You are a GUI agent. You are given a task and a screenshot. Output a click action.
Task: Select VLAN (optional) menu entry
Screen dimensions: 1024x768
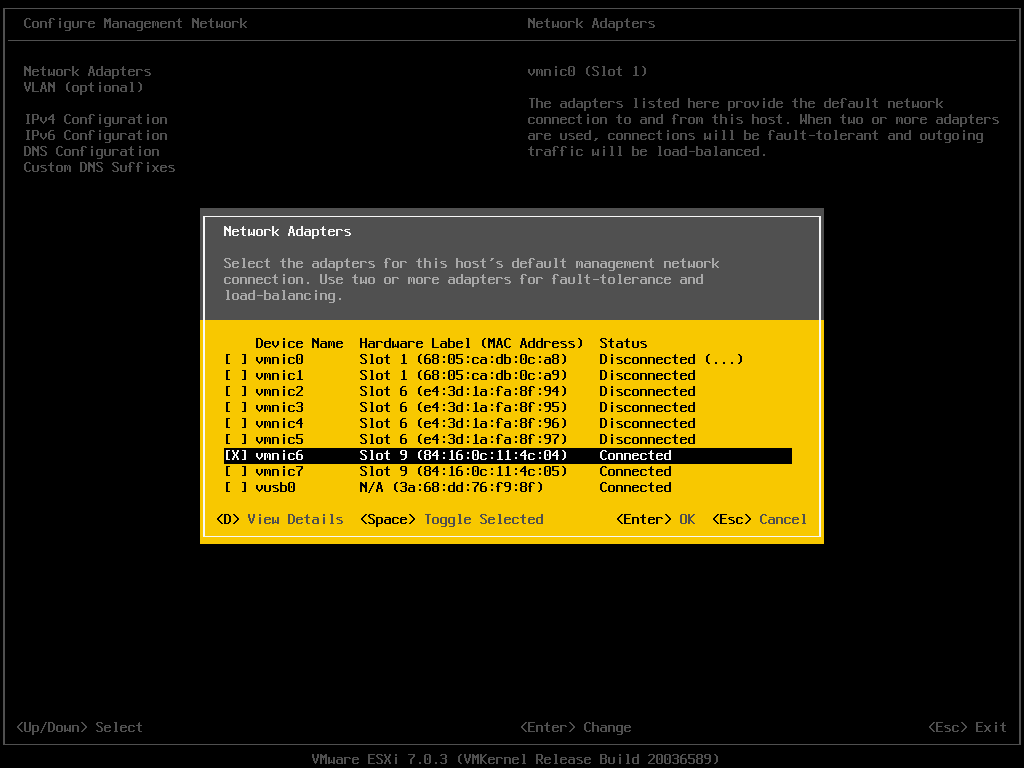coord(83,87)
